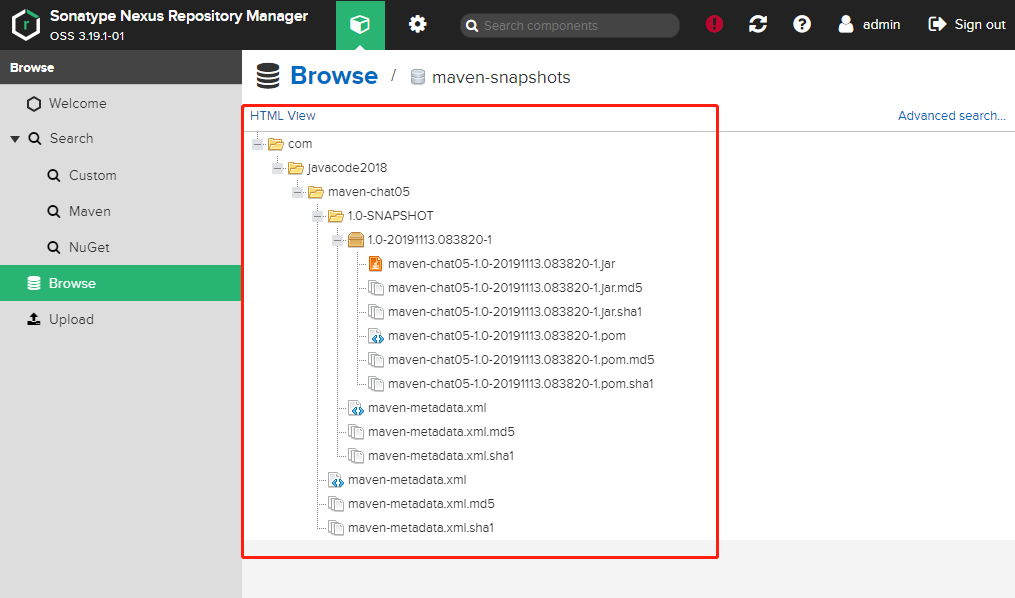Screen dimensions: 1015x598
Task: Open the Browse cube icon in header
Action: 360,25
